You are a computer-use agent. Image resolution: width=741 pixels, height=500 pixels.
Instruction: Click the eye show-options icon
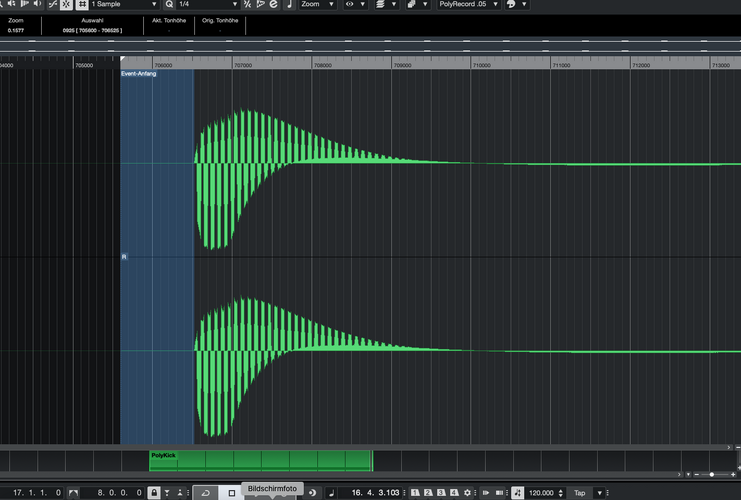pyautogui.click(x=349, y=4)
